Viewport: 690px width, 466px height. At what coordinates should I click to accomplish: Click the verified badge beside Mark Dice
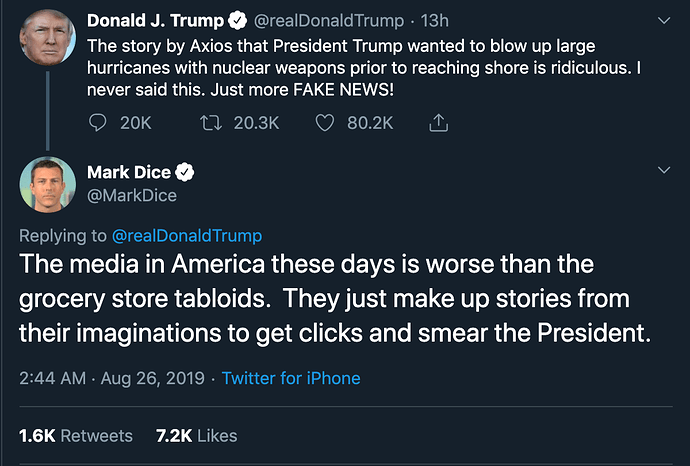(x=185, y=173)
